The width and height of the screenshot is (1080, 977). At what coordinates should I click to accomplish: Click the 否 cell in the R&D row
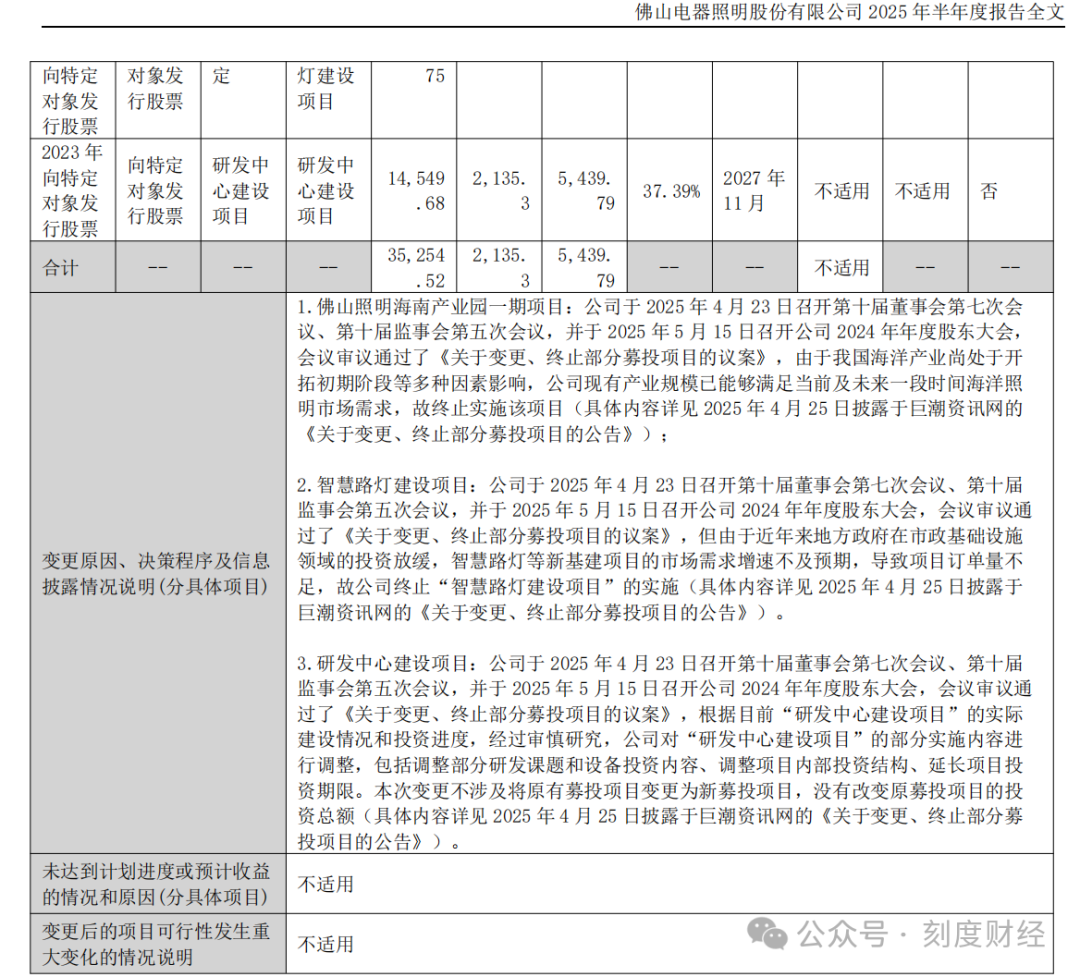click(988, 191)
